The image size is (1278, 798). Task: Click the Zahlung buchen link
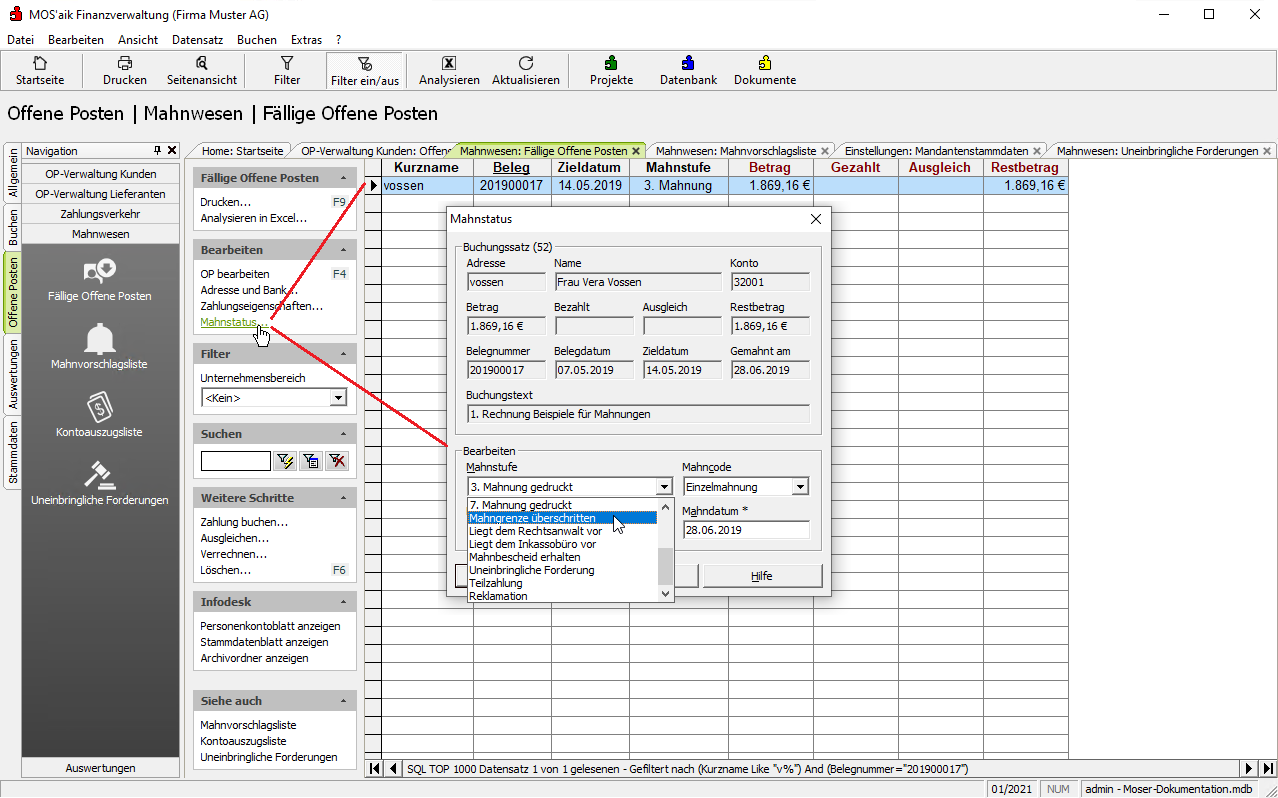pyautogui.click(x=244, y=522)
